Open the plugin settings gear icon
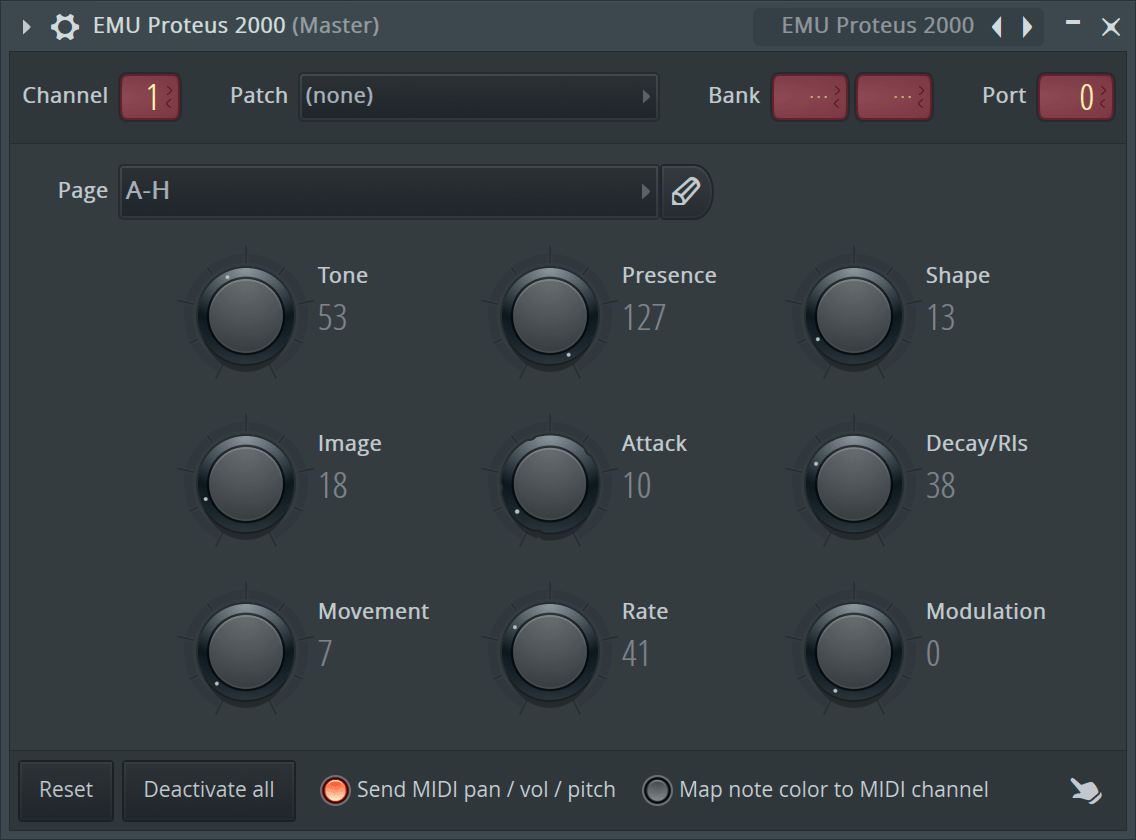 click(x=64, y=26)
